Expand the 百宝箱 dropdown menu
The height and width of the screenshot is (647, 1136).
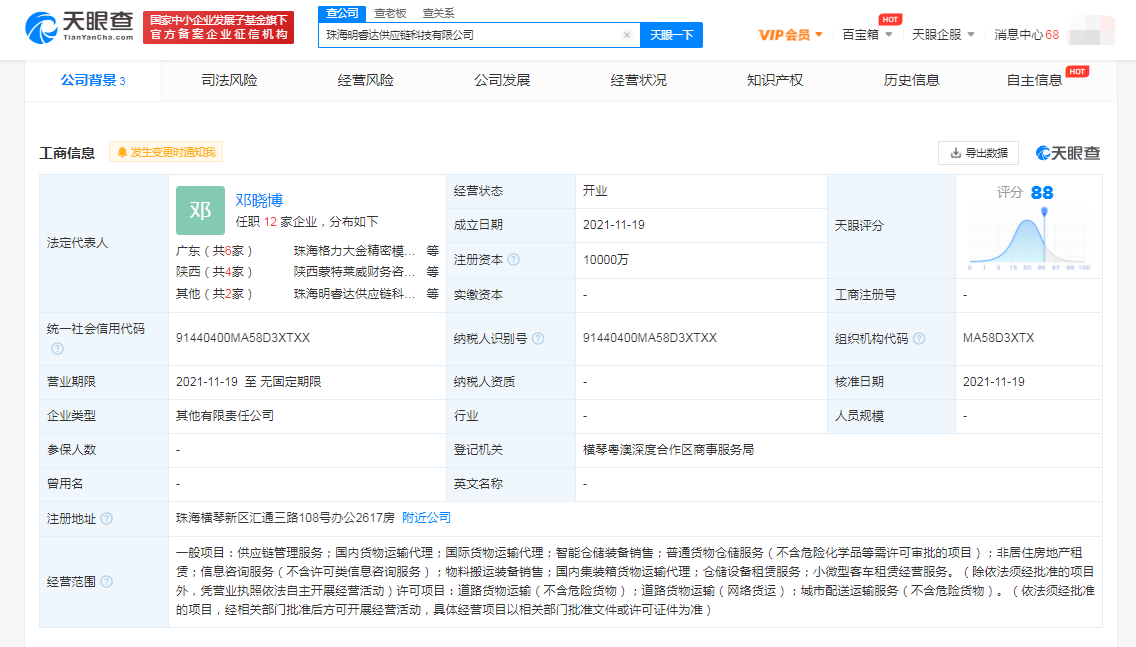coord(865,34)
